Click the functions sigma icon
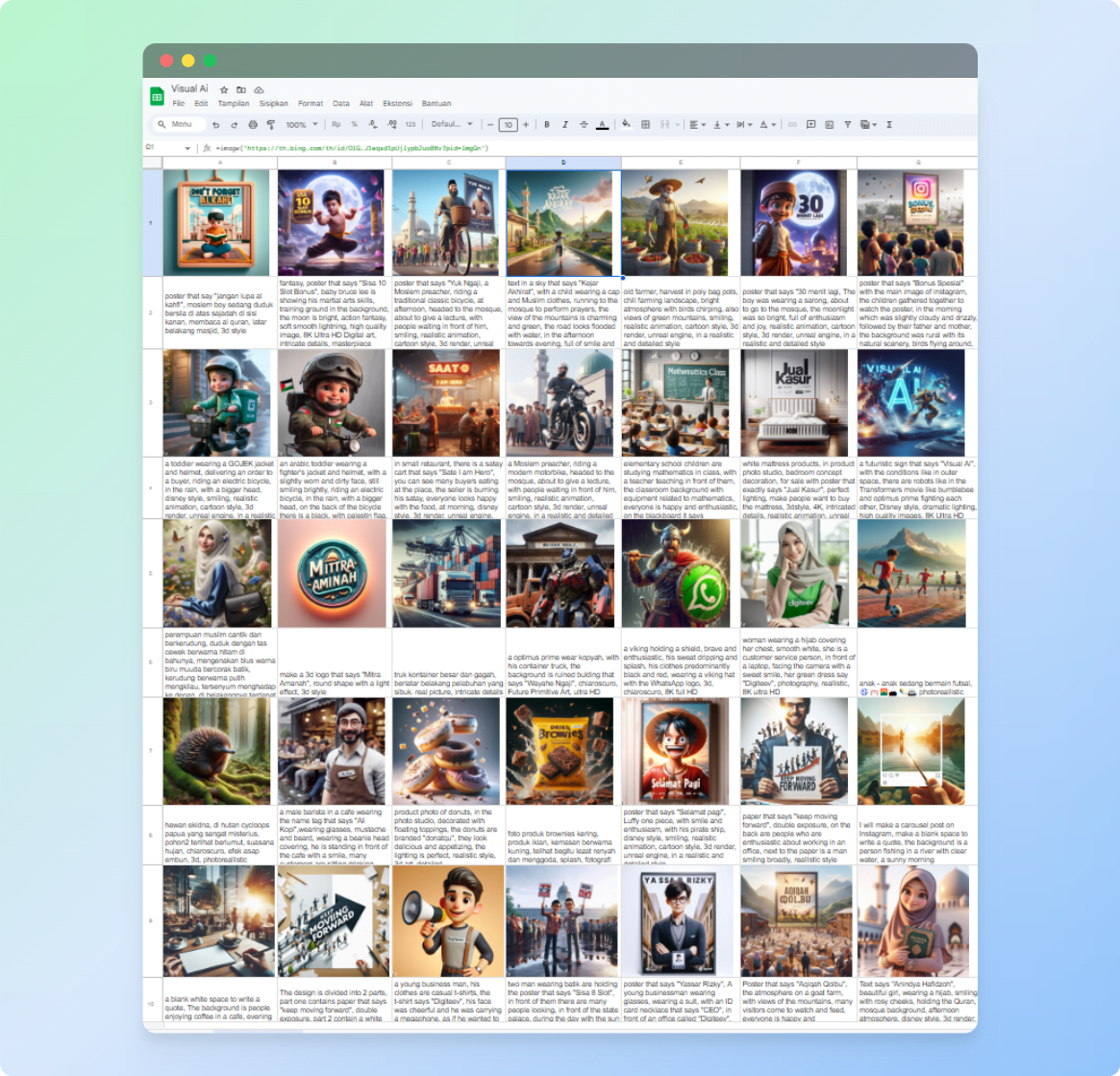The height and width of the screenshot is (1076, 1120). coord(888,124)
